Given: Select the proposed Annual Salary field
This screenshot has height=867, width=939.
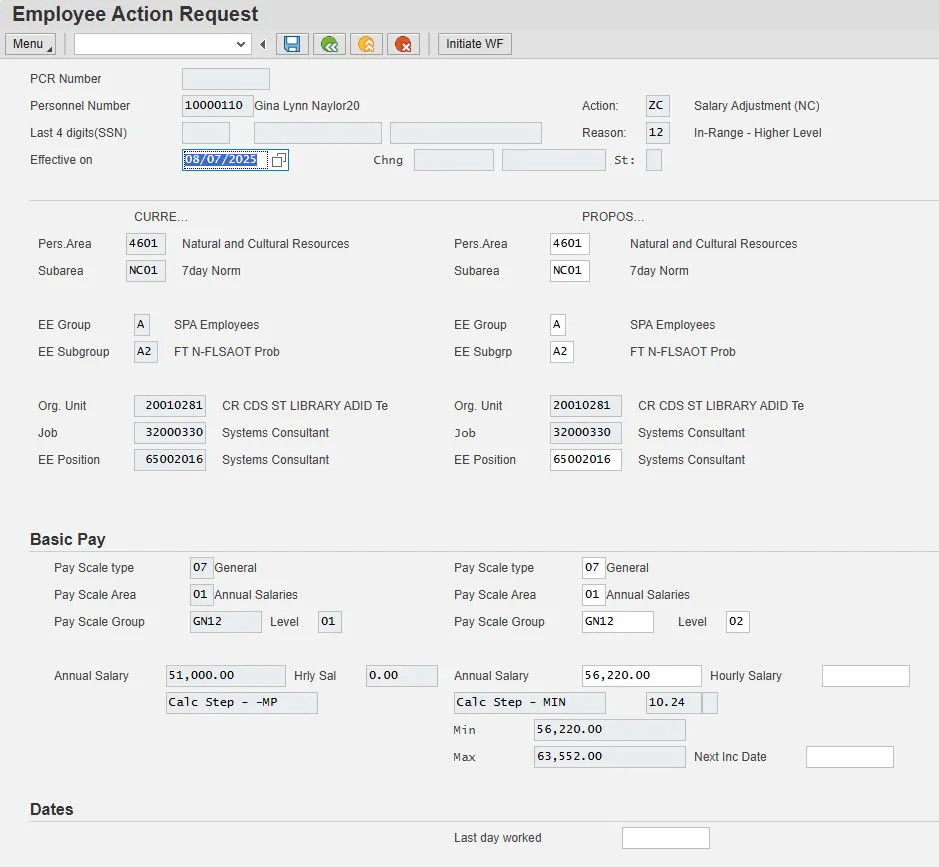Looking at the screenshot, I should tap(641, 676).
